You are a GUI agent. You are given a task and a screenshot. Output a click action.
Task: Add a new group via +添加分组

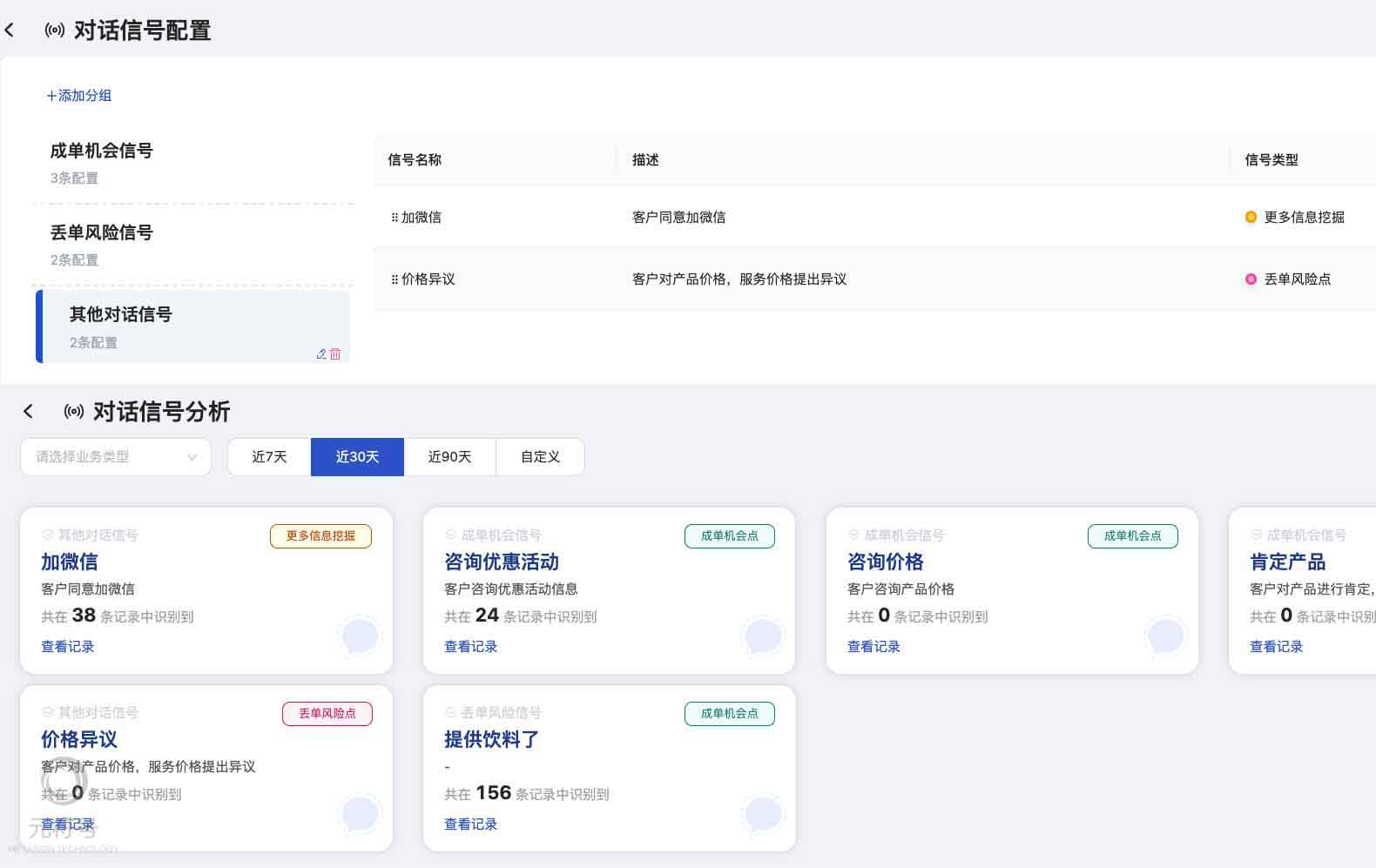pos(79,96)
